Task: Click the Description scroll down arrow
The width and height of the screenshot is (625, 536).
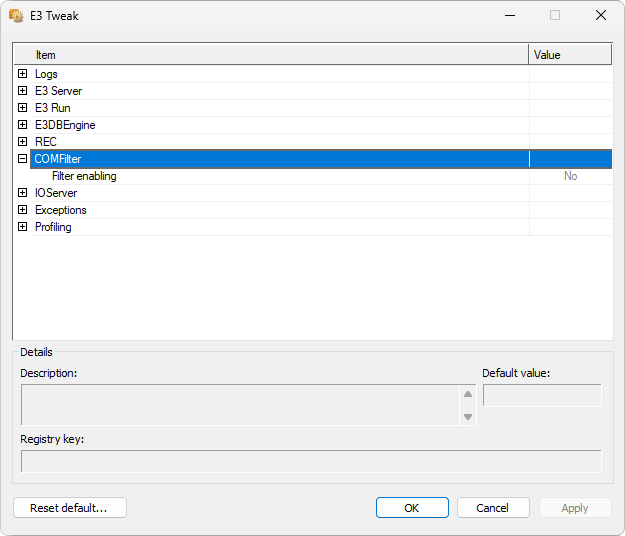Action: (x=468, y=417)
